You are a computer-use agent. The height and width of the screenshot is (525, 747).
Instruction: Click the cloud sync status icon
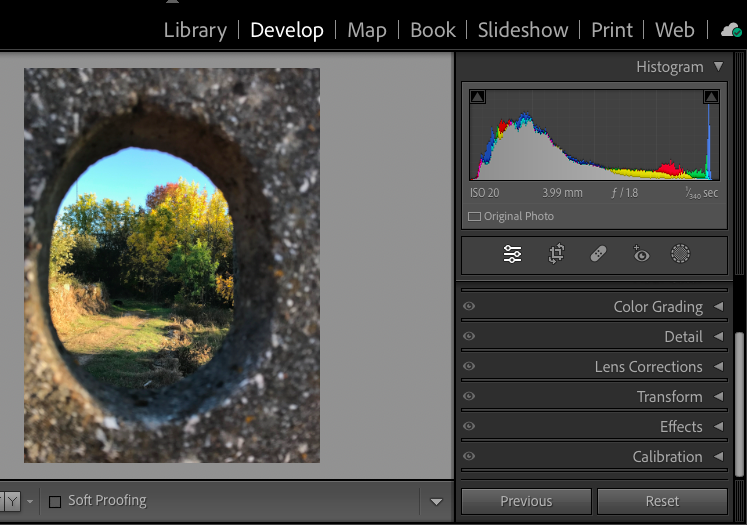coord(732,30)
